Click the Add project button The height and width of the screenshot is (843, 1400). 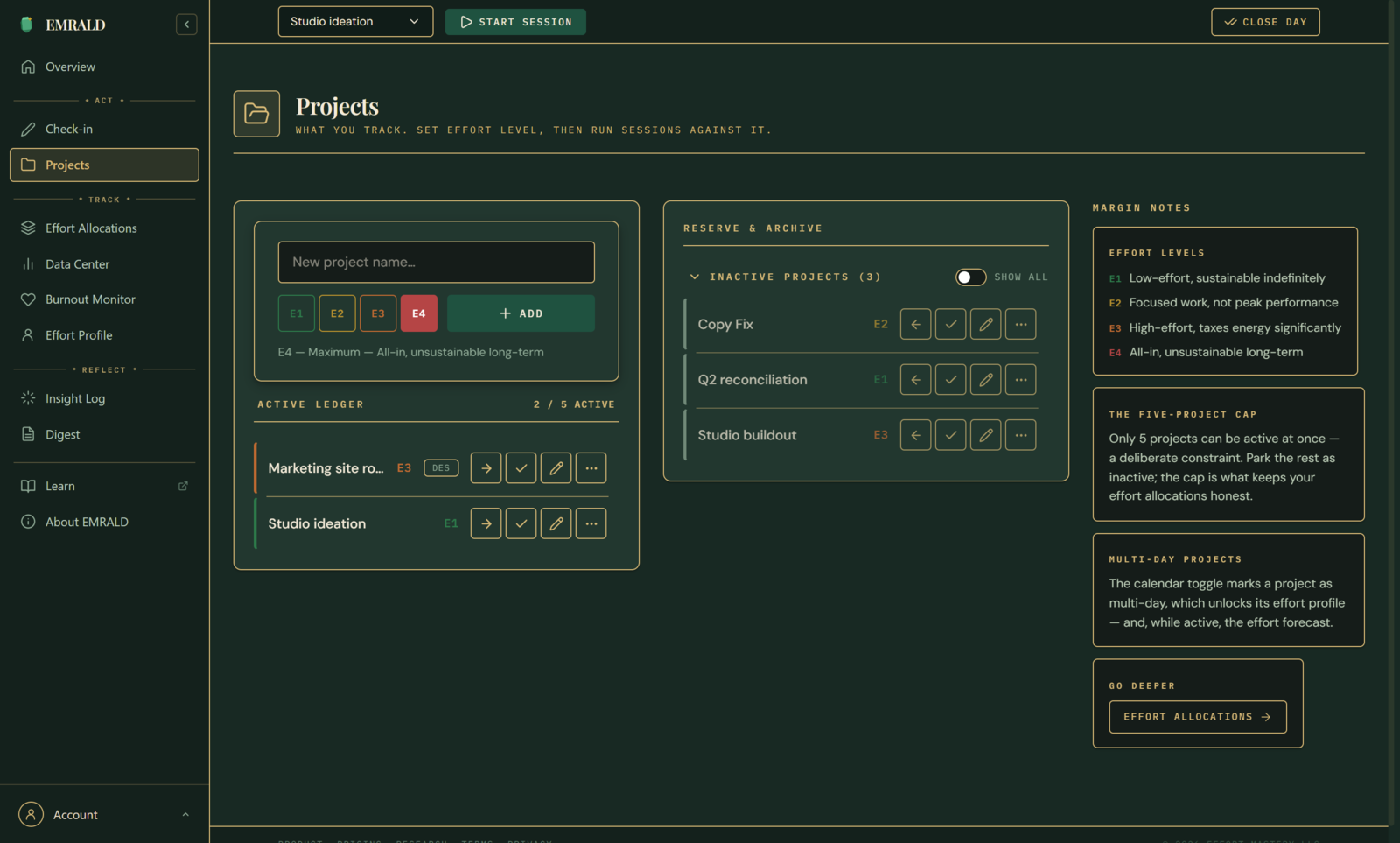tap(521, 313)
